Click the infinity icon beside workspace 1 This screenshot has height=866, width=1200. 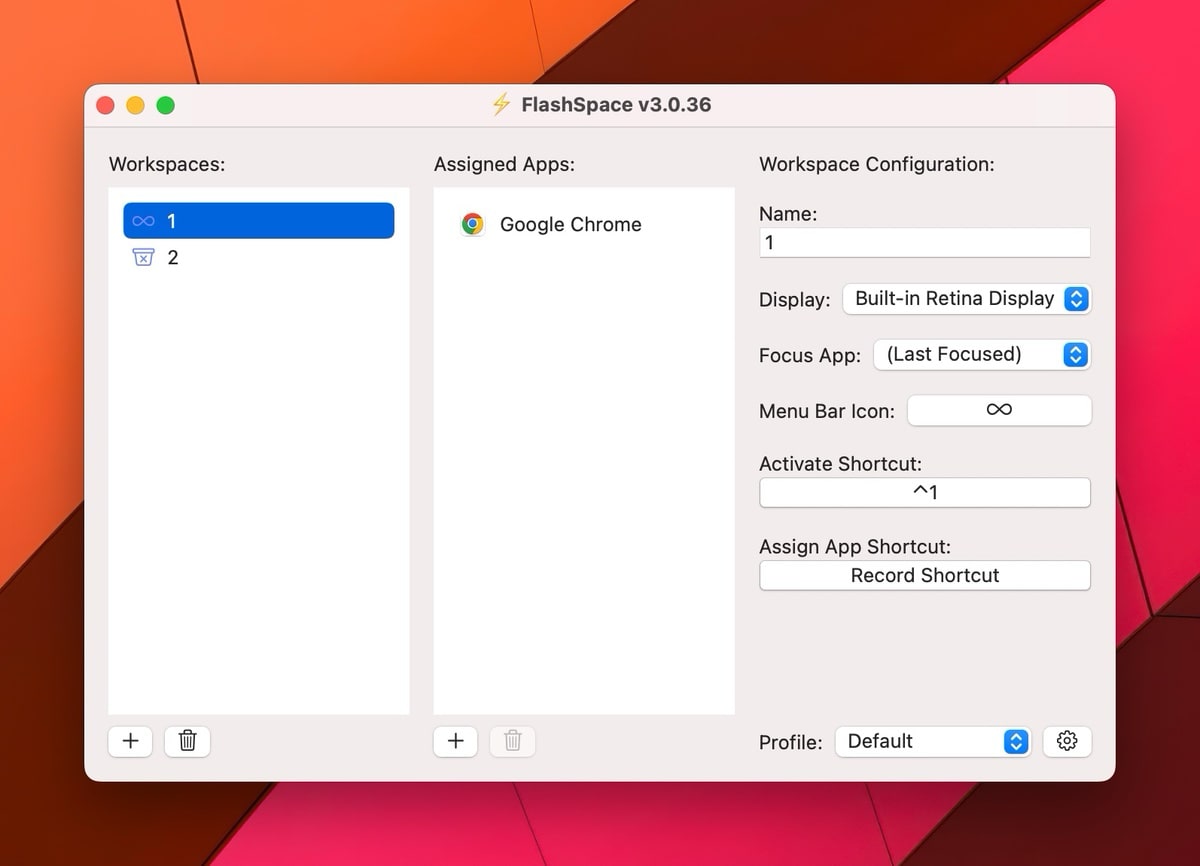(x=143, y=221)
